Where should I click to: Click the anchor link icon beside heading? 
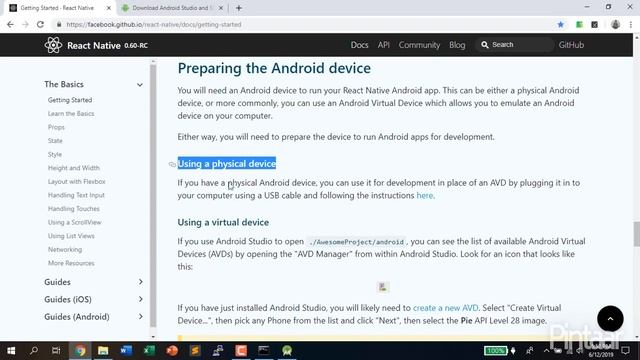coord(172,164)
